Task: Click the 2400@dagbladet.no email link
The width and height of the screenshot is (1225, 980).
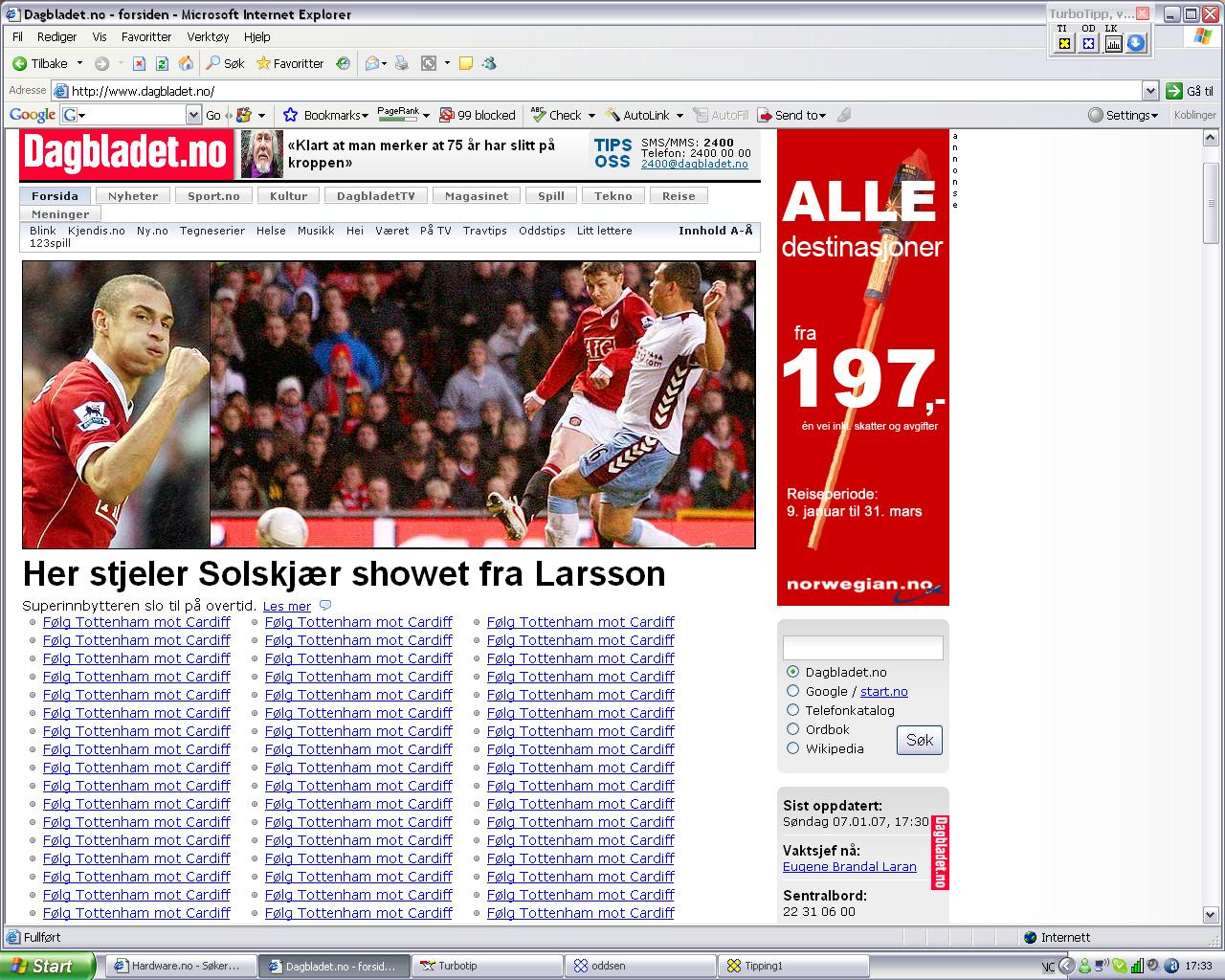Action: coord(695,164)
